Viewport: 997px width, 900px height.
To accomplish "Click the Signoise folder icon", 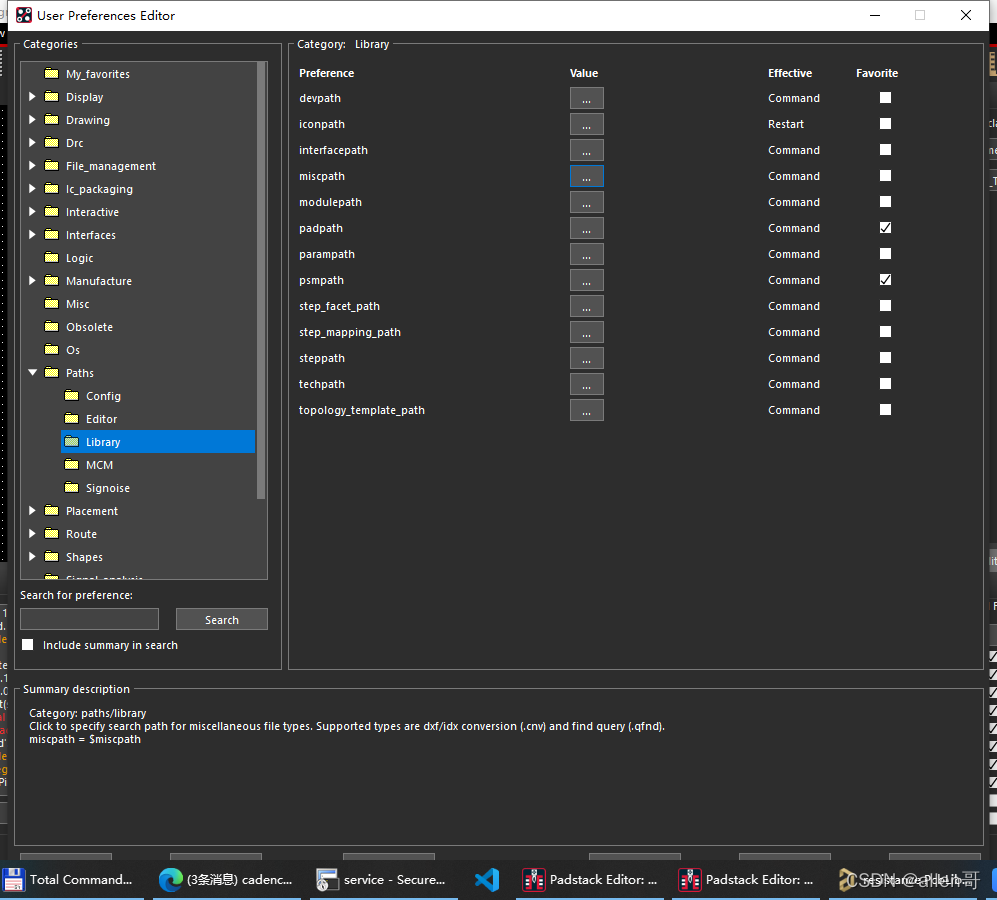I will click(x=72, y=487).
